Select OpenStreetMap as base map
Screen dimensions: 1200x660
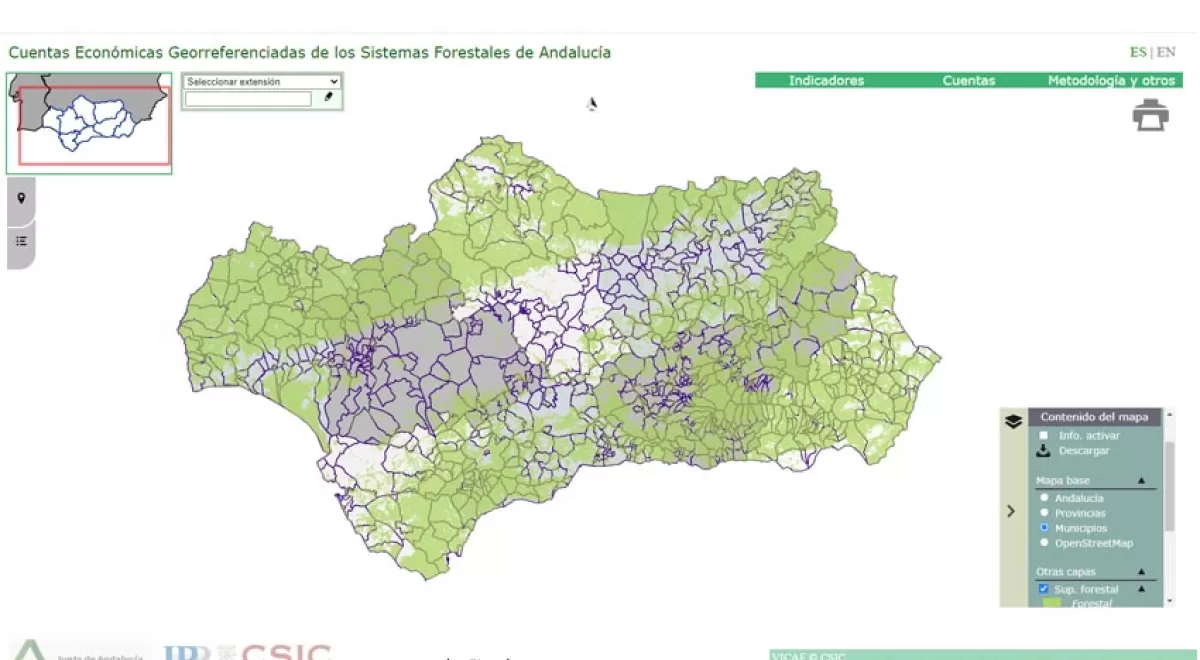pyautogui.click(x=1044, y=543)
